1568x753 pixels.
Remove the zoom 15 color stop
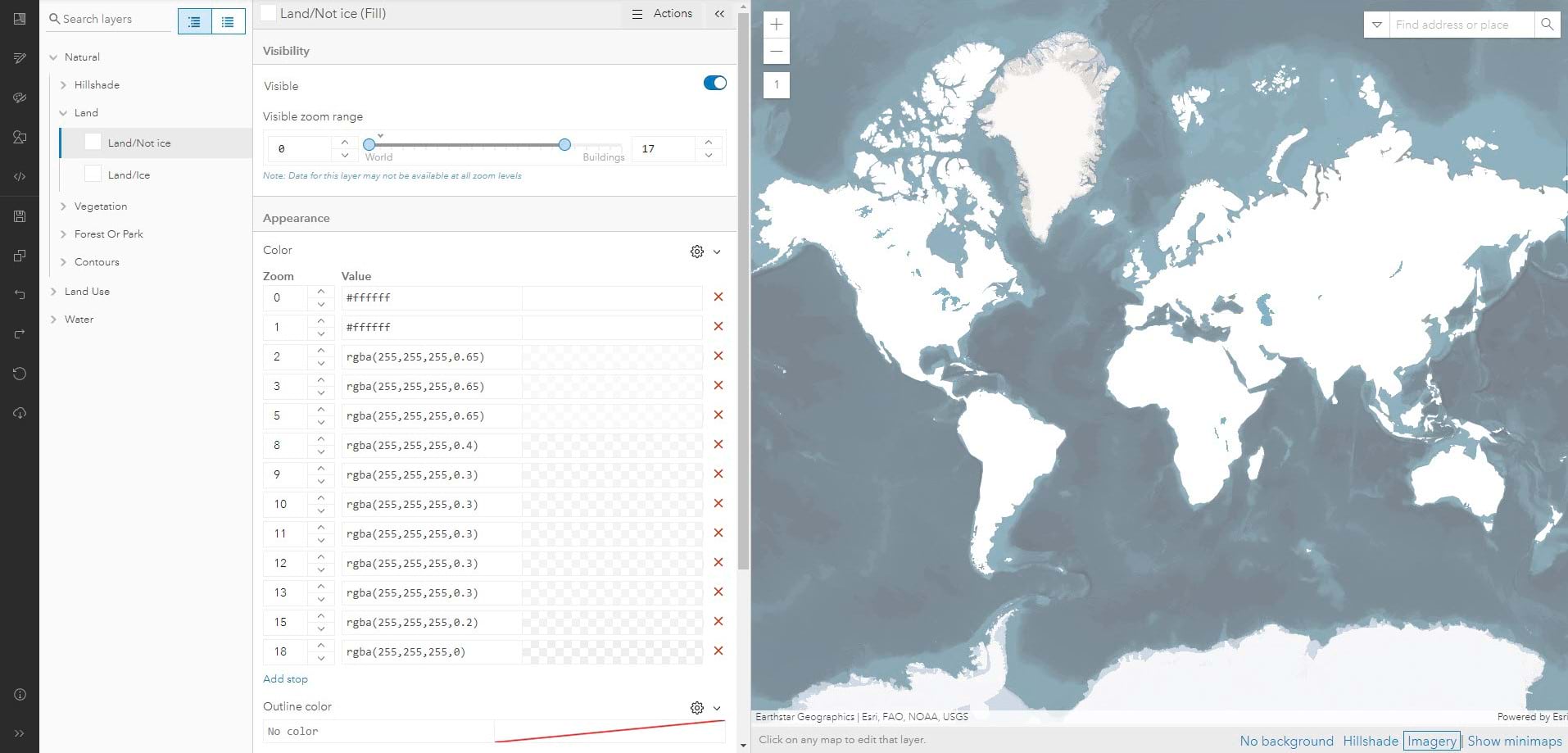[x=718, y=622]
